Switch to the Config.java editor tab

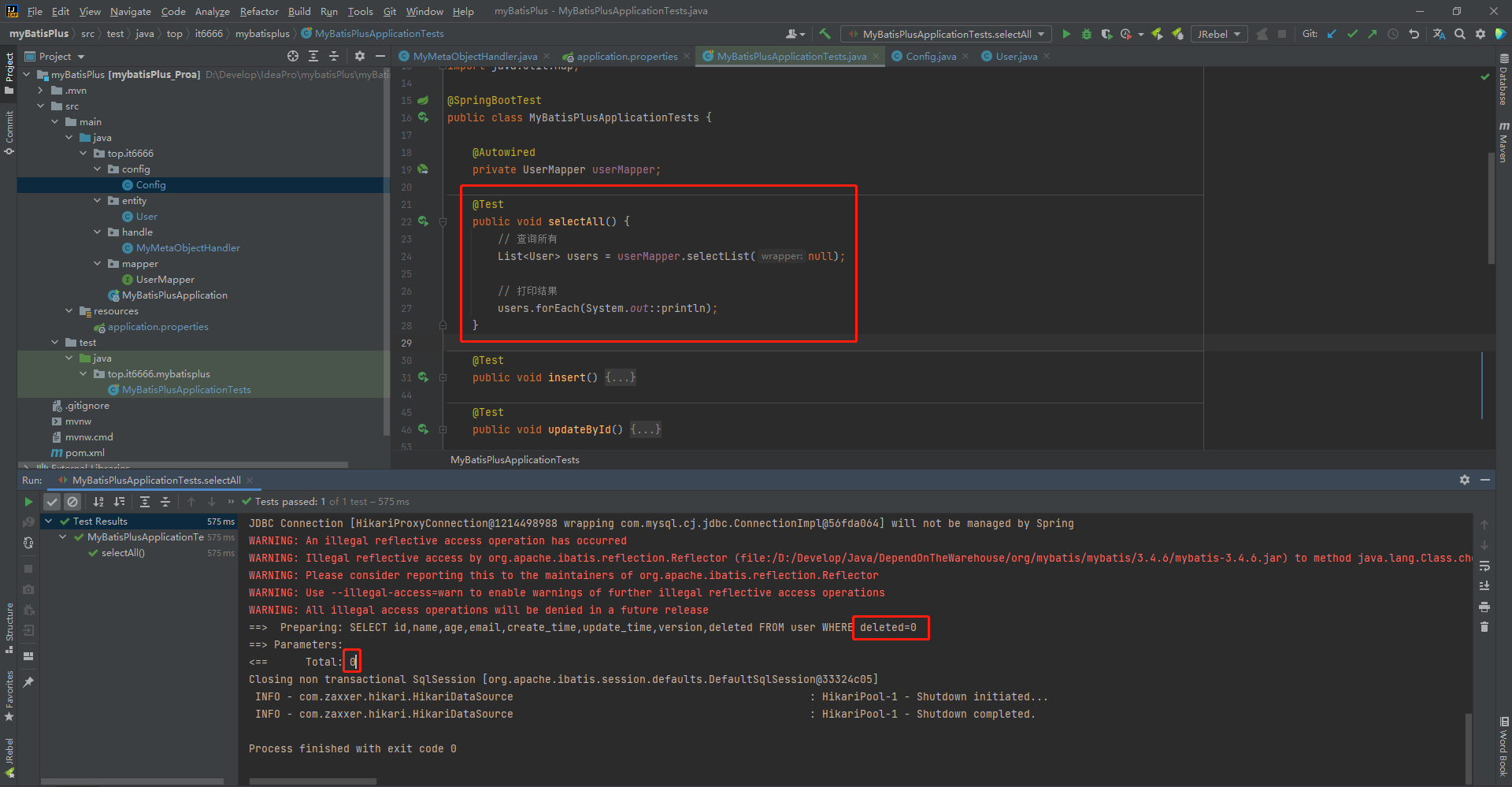930,56
